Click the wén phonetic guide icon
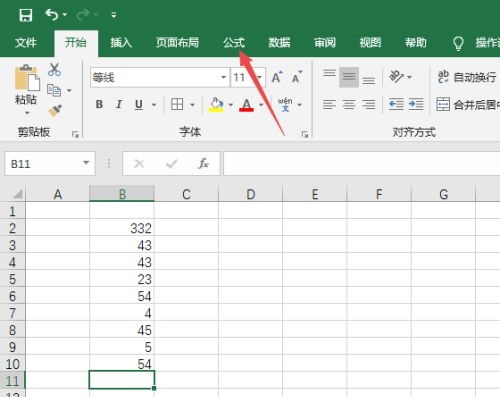 click(x=285, y=104)
